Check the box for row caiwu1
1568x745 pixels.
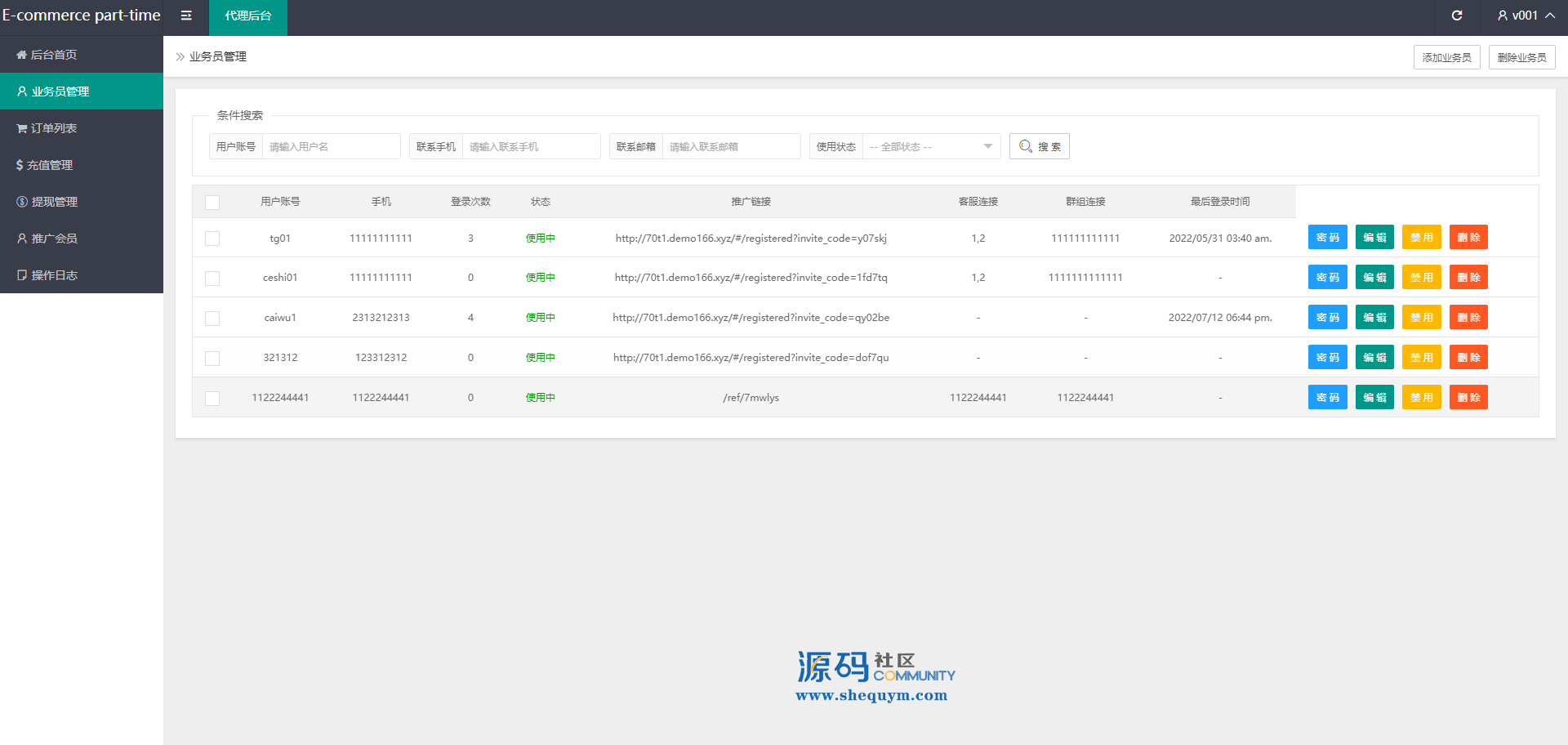coord(212,319)
